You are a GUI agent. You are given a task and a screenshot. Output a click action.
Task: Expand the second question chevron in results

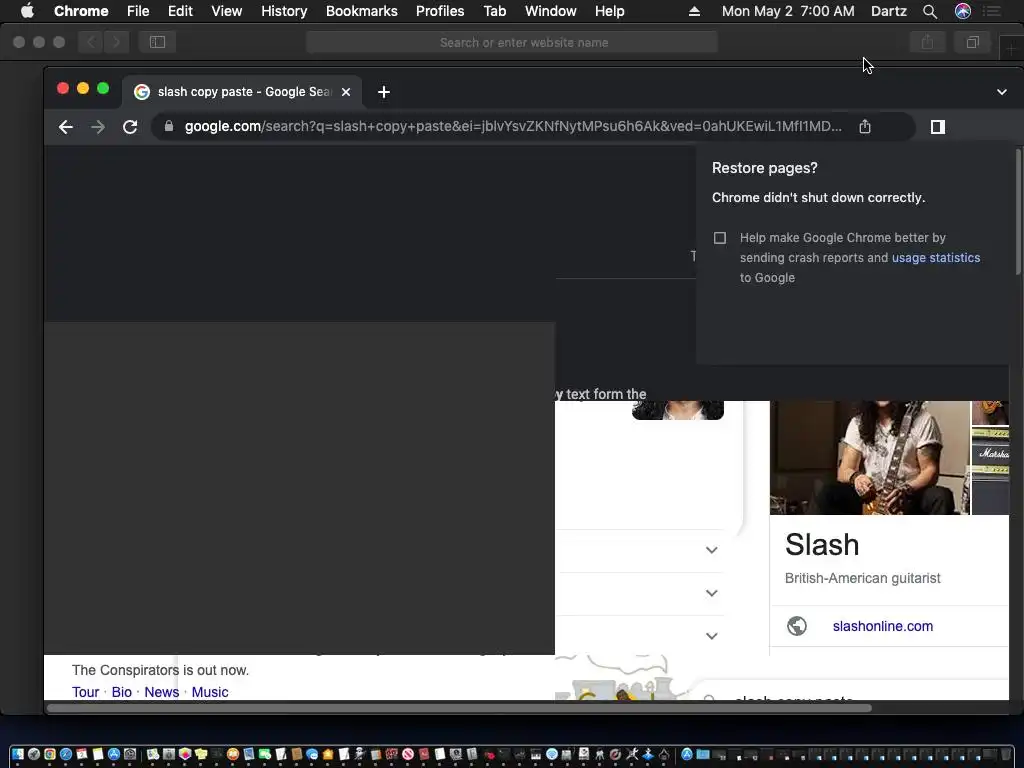point(712,593)
